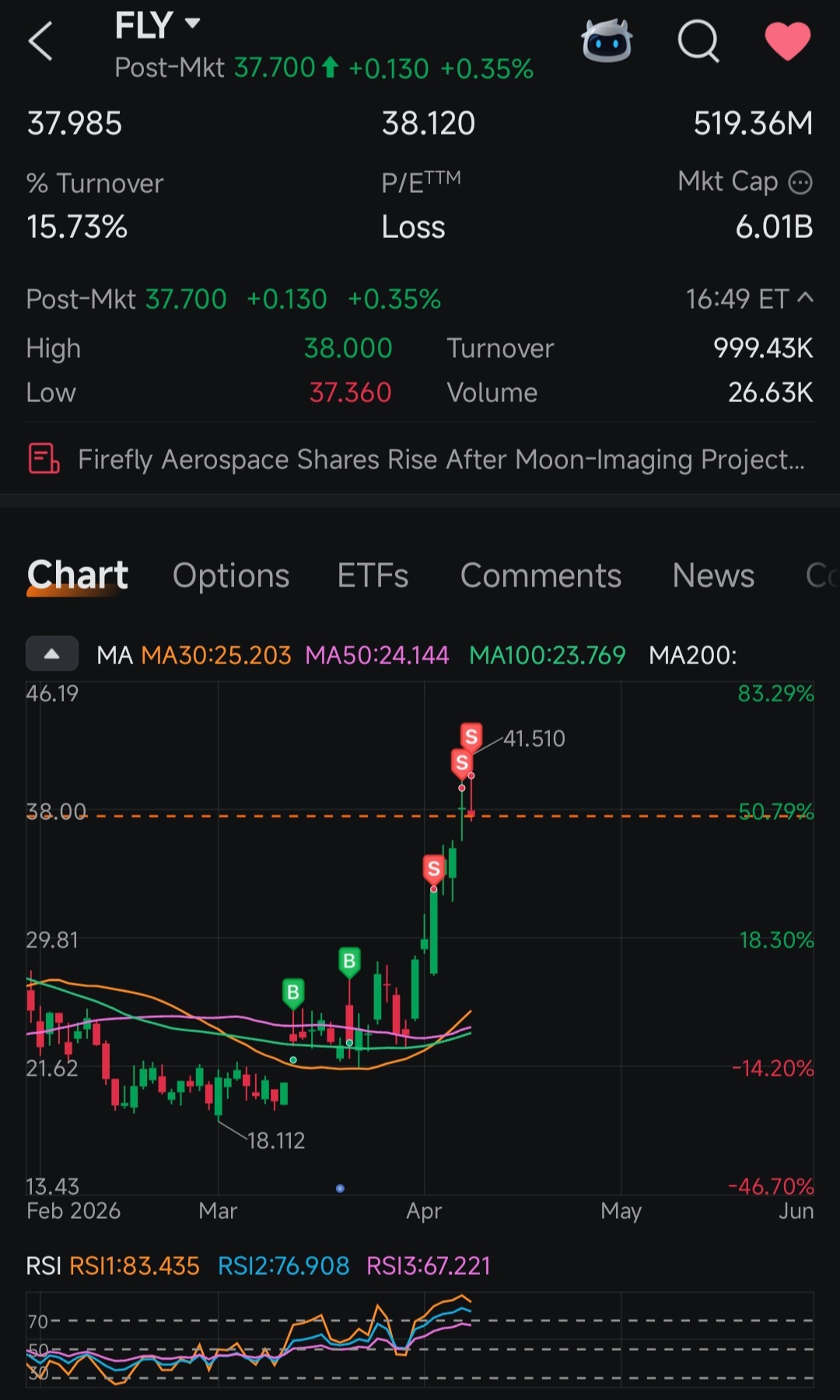Toggle the red heart favorite icon
This screenshot has width=840, height=1400.
788,41
